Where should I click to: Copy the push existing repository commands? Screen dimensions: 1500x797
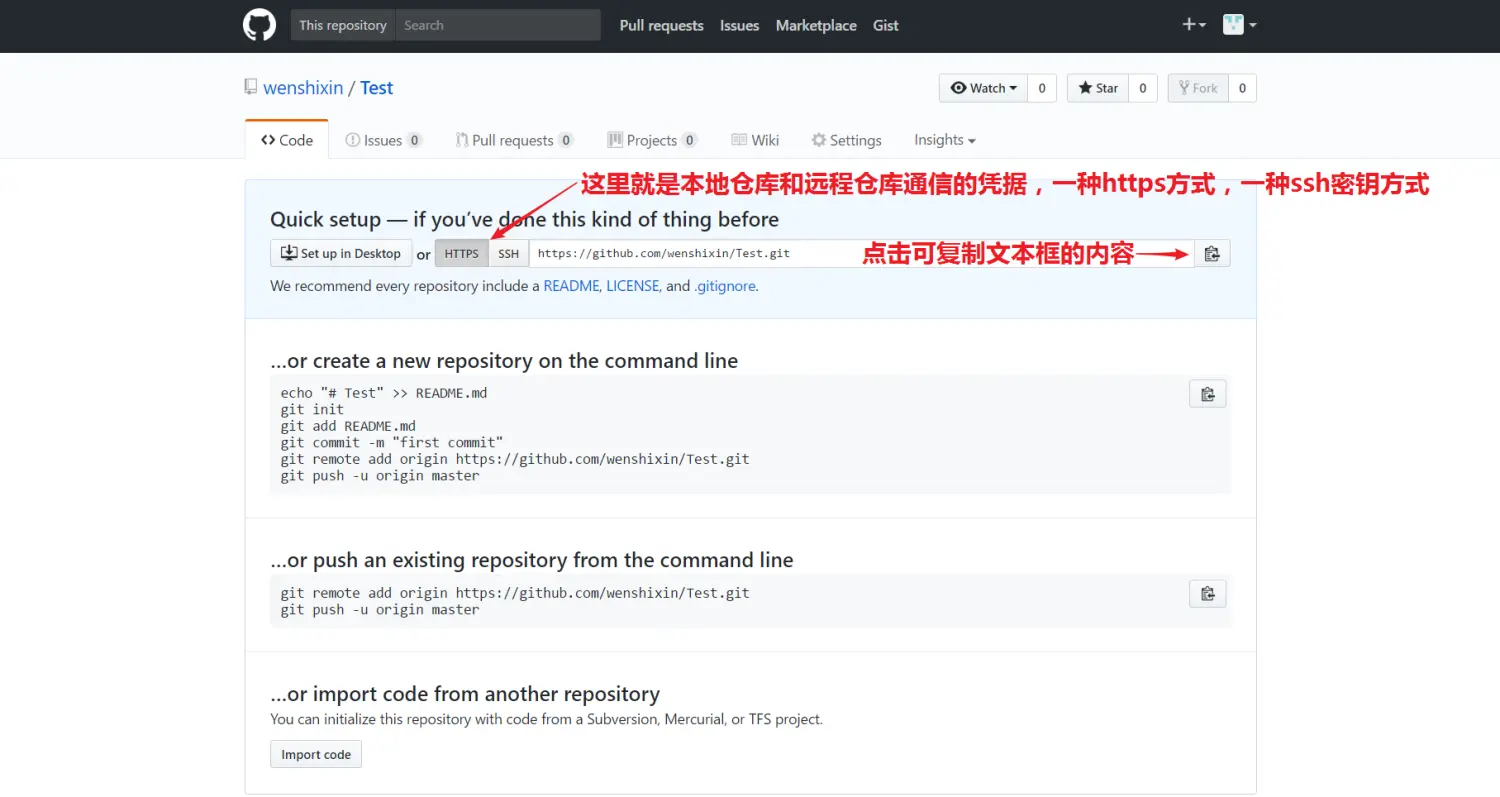[x=1208, y=594]
